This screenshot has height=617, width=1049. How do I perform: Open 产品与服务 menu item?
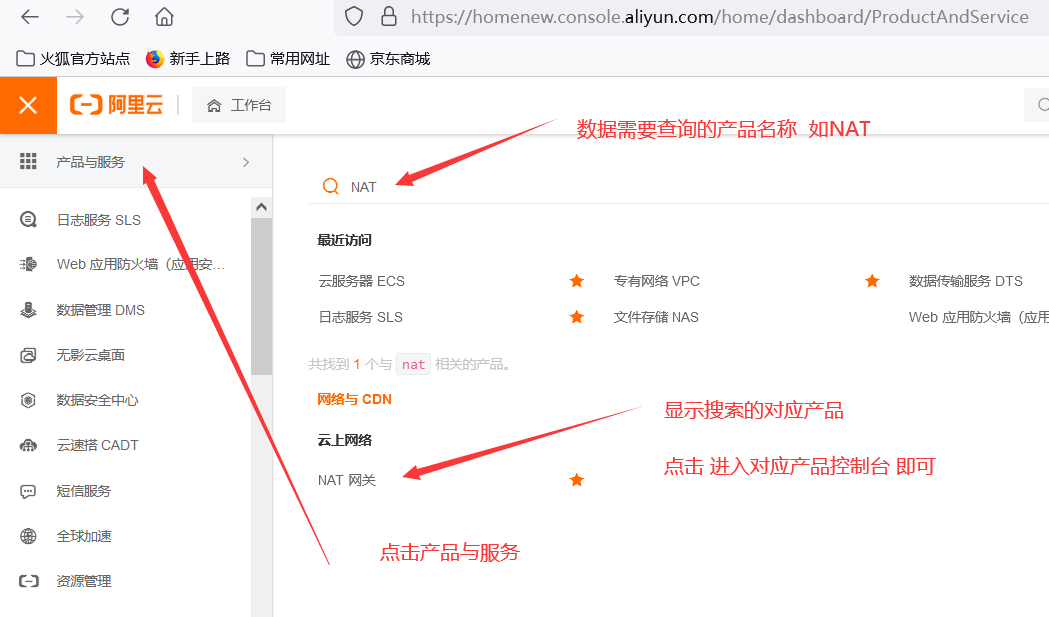(90, 162)
